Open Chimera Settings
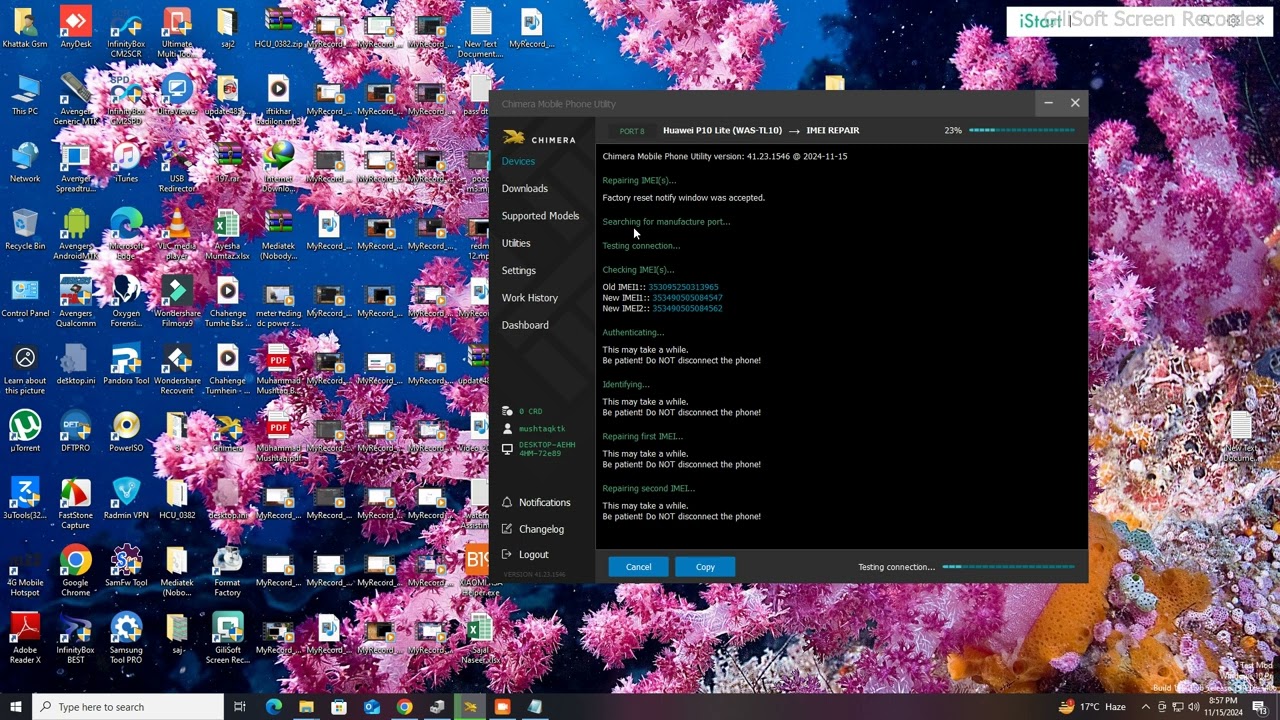The height and width of the screenshot is (720, 1280). pyautogui.click(x=518, y=270)
